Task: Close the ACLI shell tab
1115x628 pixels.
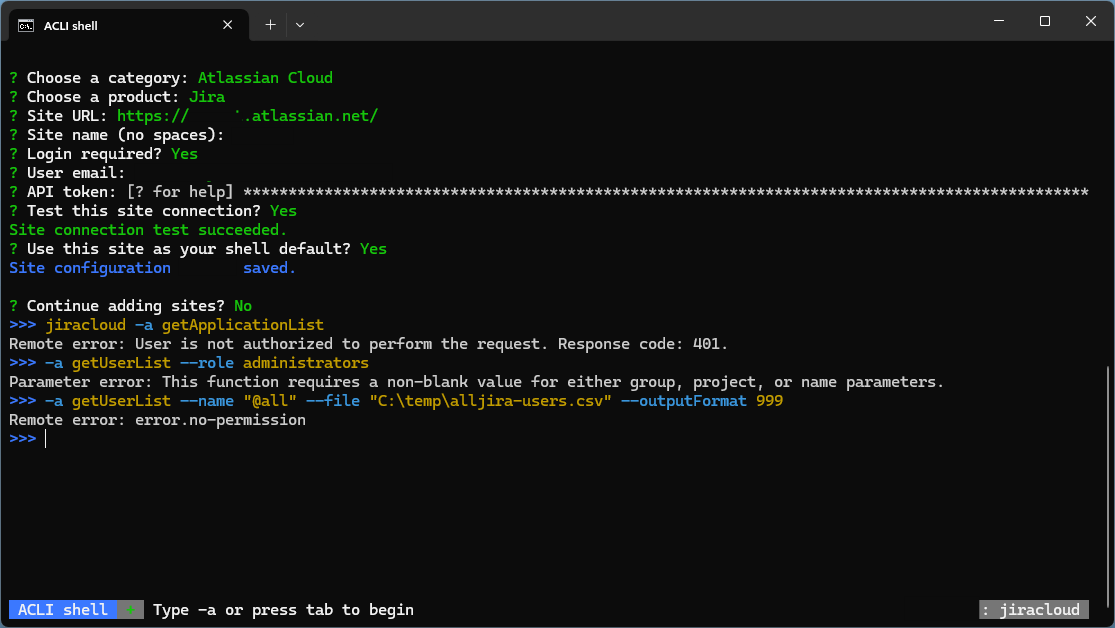Action: pyautogui.click(x=228, y=25)
